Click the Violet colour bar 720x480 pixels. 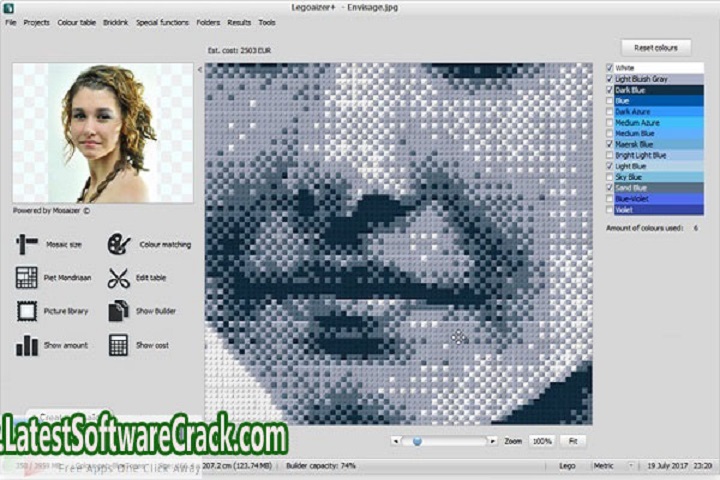point(659,210)
